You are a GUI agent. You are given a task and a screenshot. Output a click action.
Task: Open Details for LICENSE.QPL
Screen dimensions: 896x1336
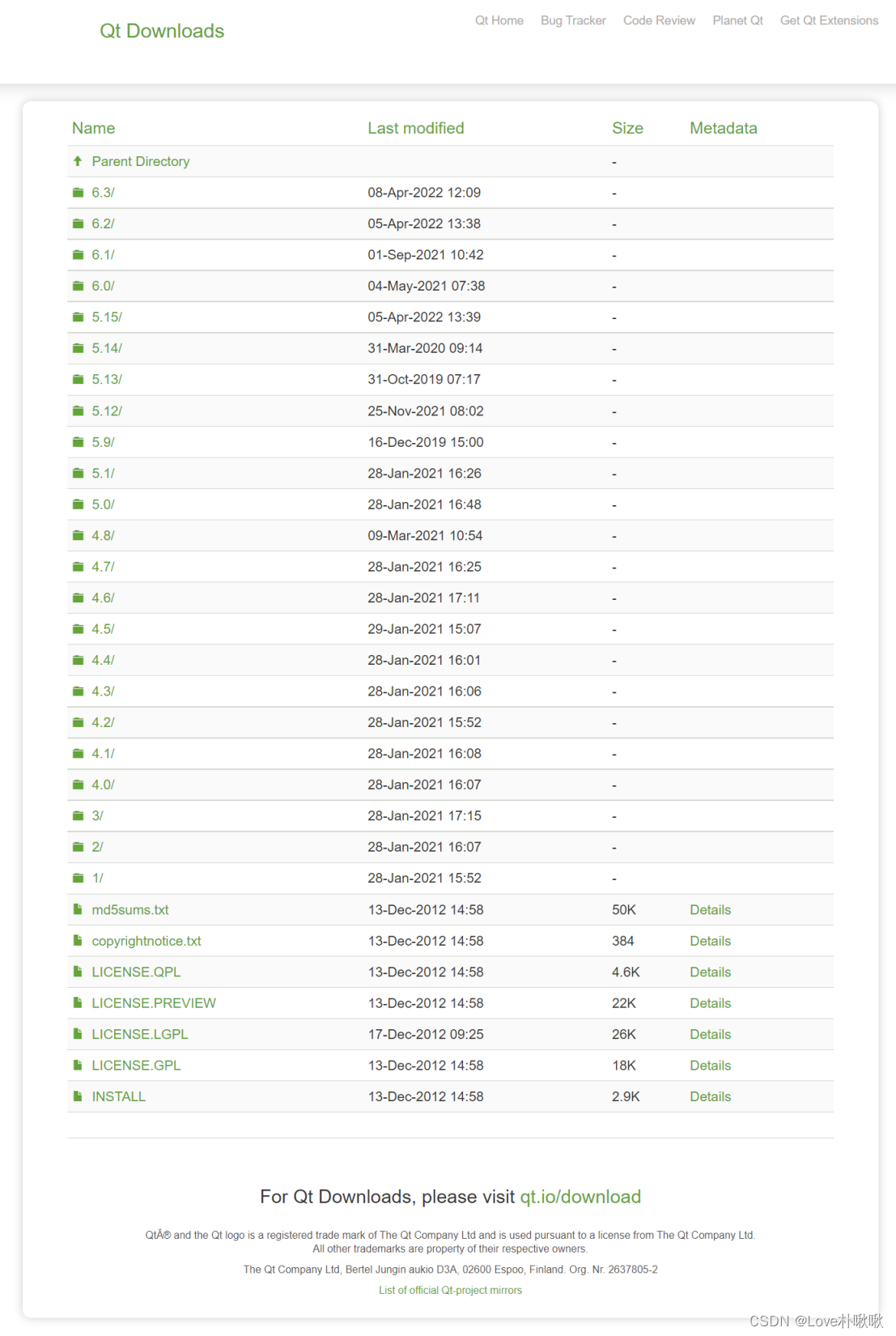tap(710, 972)
